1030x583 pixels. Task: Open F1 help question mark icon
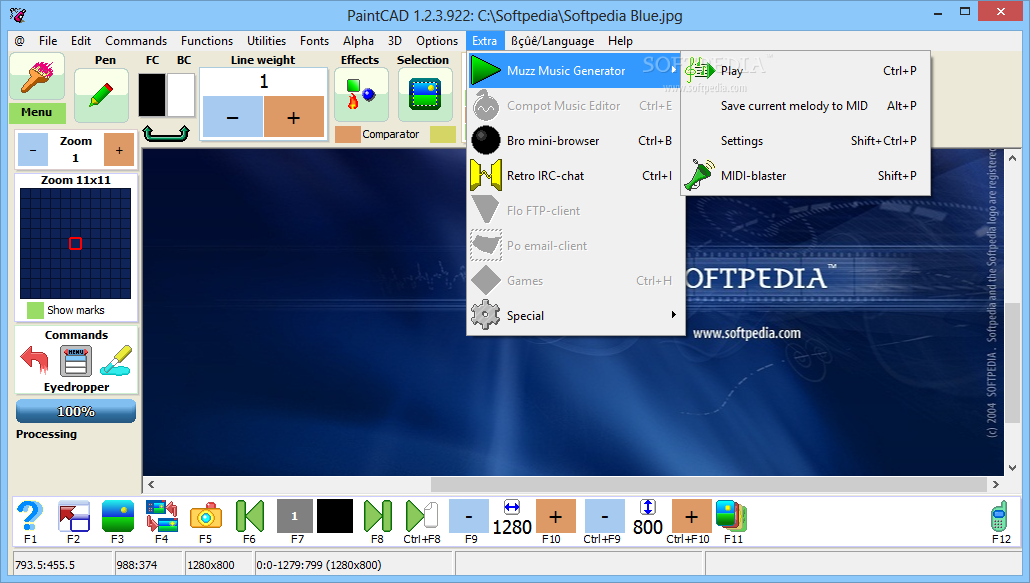click(x=30, y=516)
